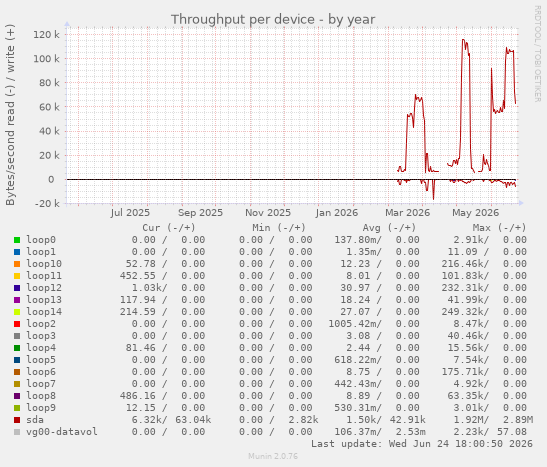547x467 pixels.
Task: Click the loop8 dark purple swatch
Action: [x=17, y=396]
